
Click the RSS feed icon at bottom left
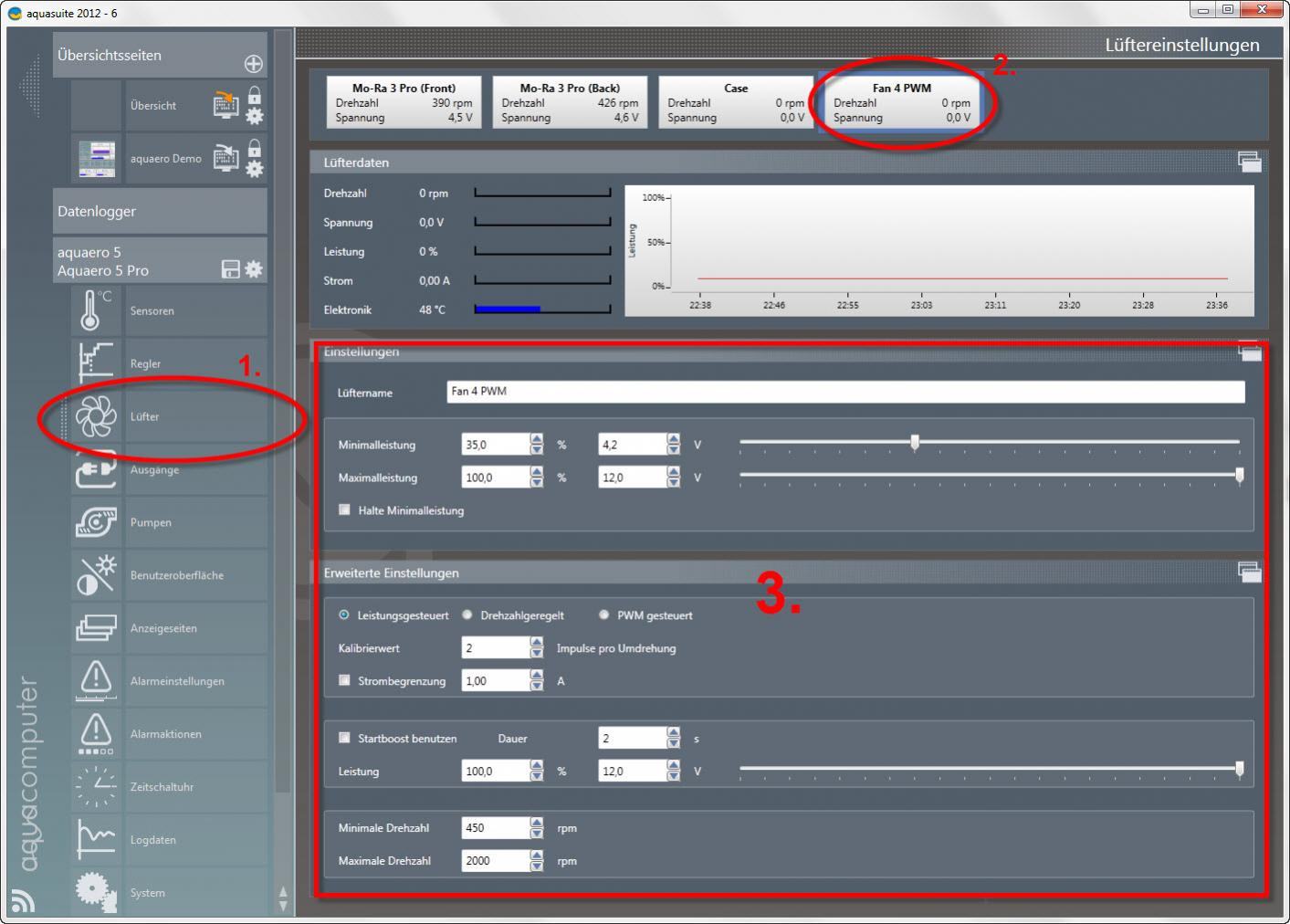pos(23,900)
